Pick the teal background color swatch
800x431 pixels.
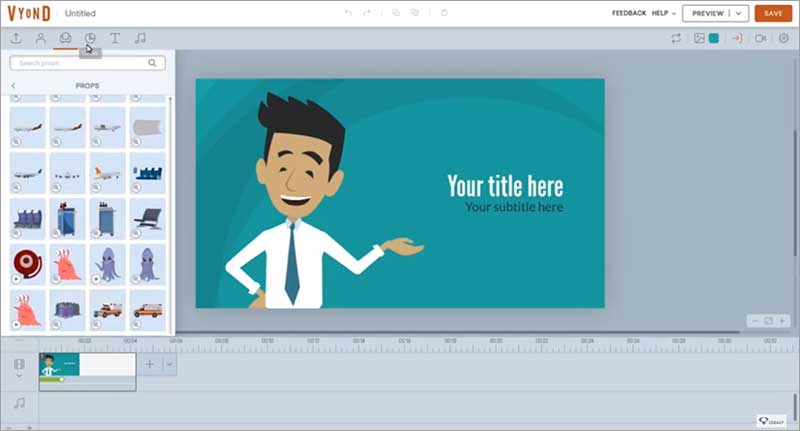tap(714, 38)
